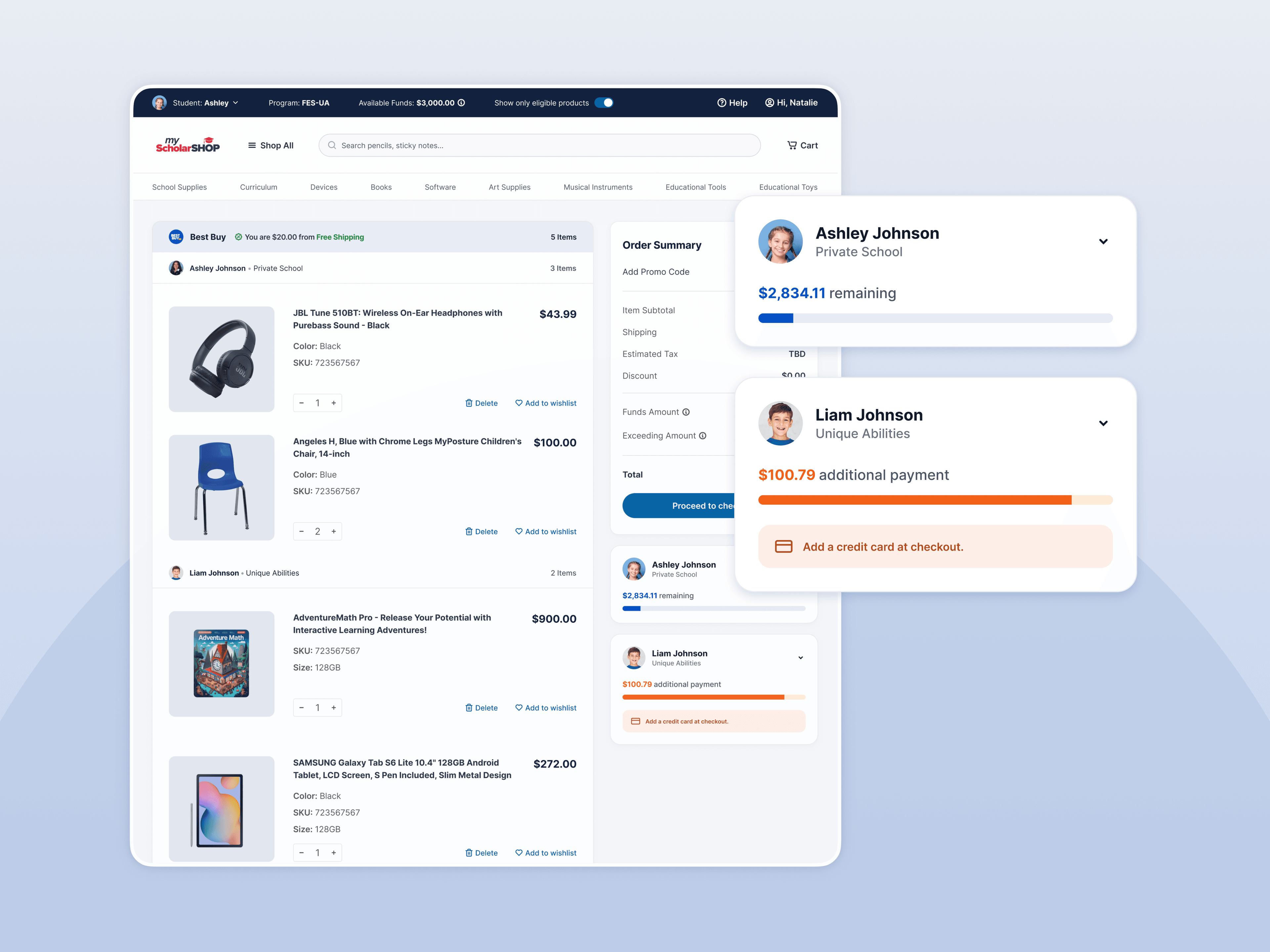
Task: Click the search magnifier icon
Action: pyautogui.click(x=332, y=145)
